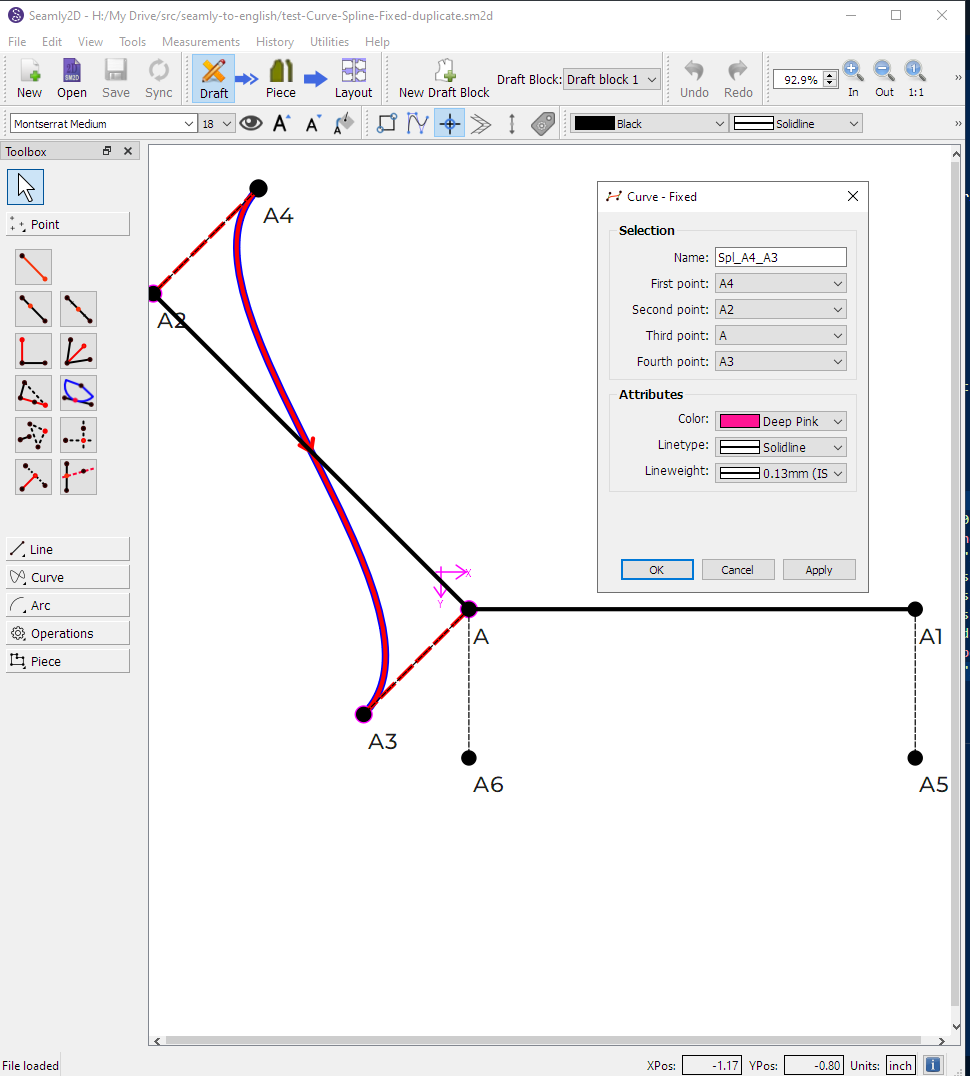Image resolution: width=970 pixels, height=1076 pixels.
Task: Click the Zoom In magnifier icon
Action: click(852, 71)
